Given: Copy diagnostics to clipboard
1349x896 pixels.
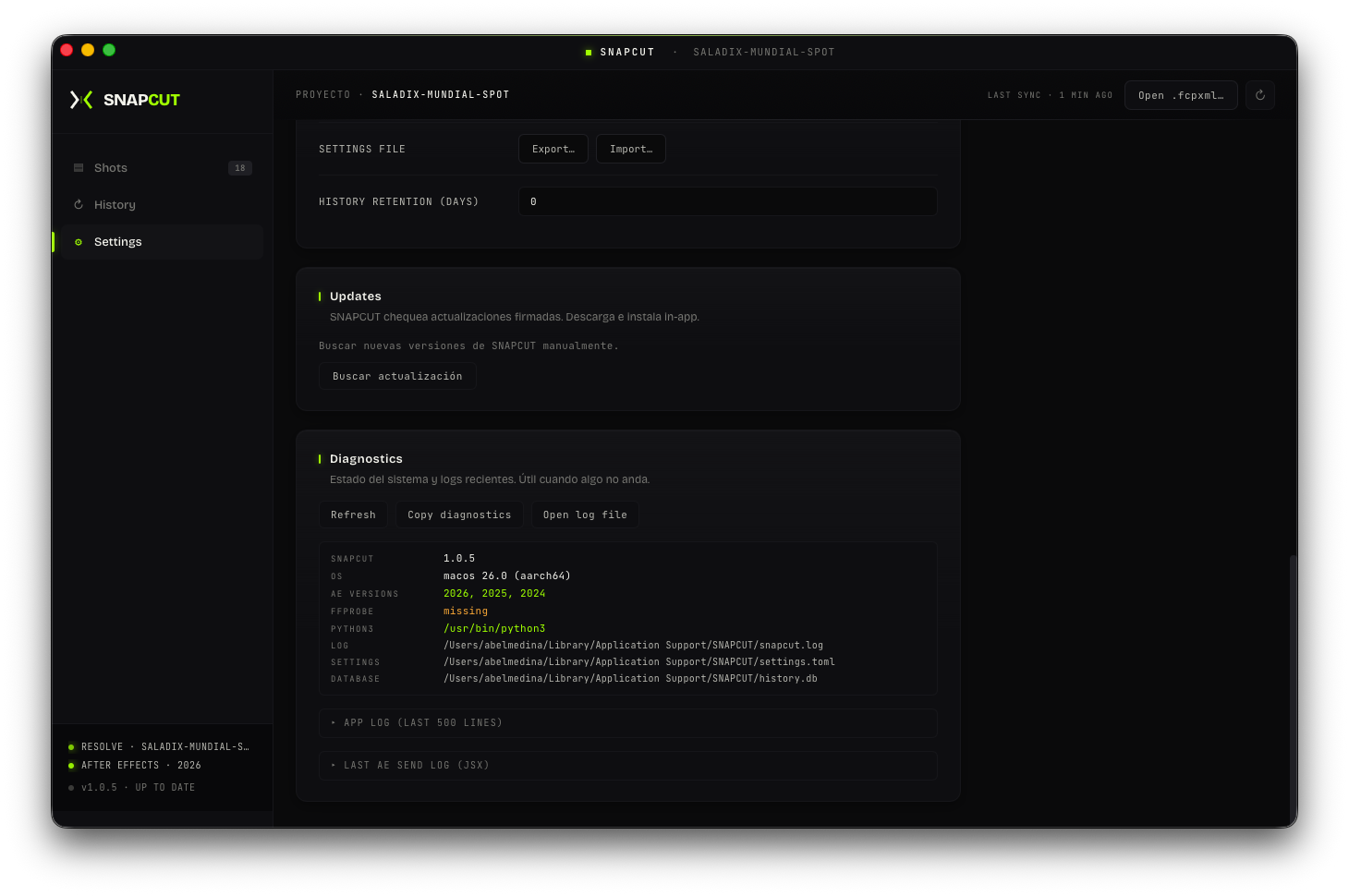Looking at the screenshot, I should point(459,515).
